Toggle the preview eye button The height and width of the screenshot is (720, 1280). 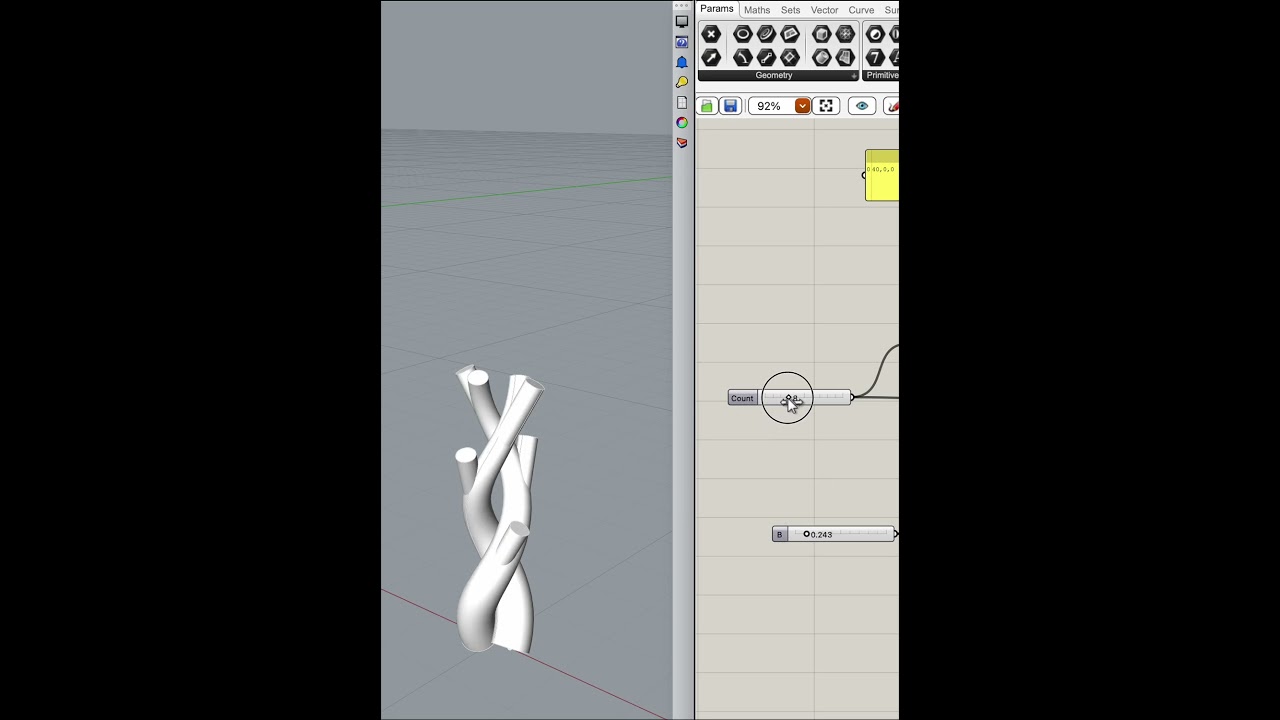[862, 106]
